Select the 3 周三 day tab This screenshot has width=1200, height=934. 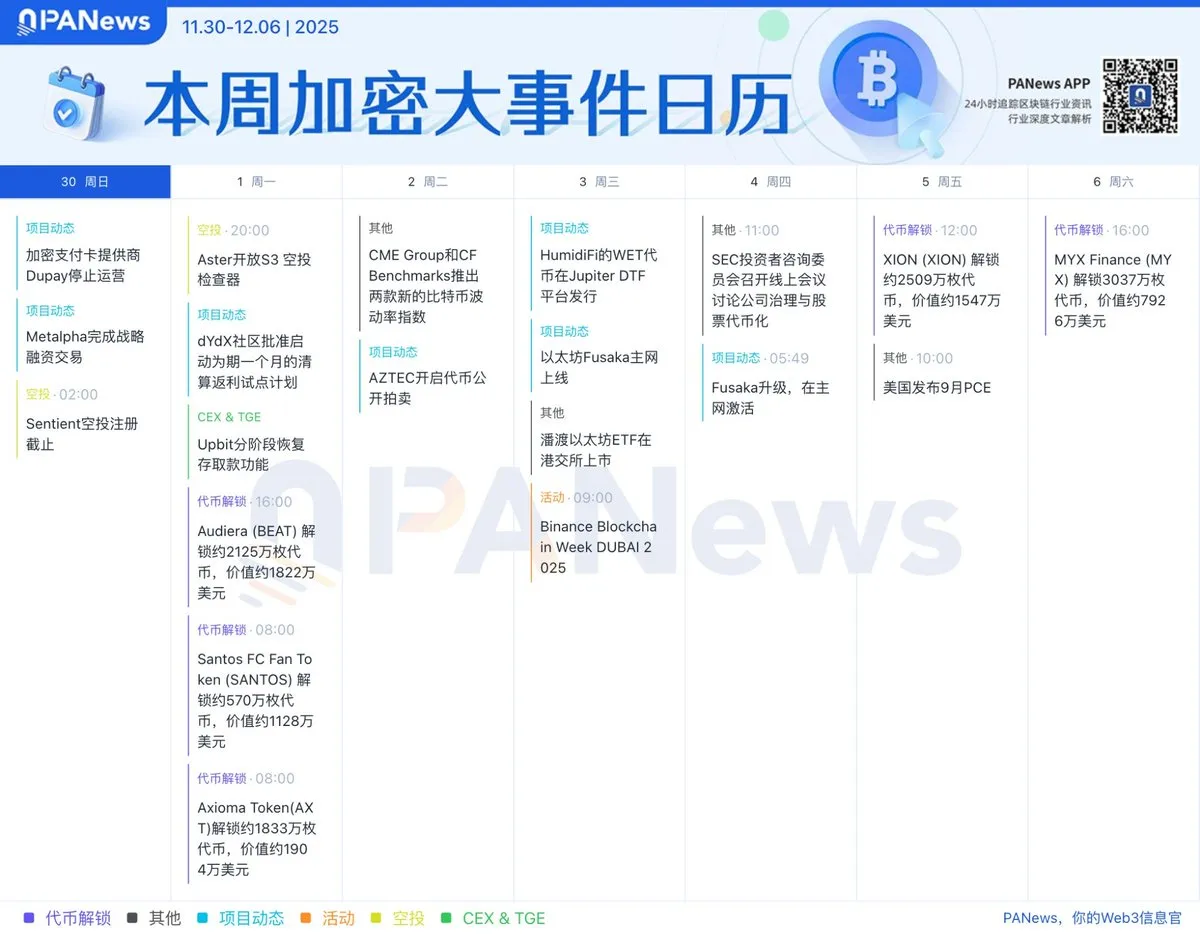(x=599, y=182)
